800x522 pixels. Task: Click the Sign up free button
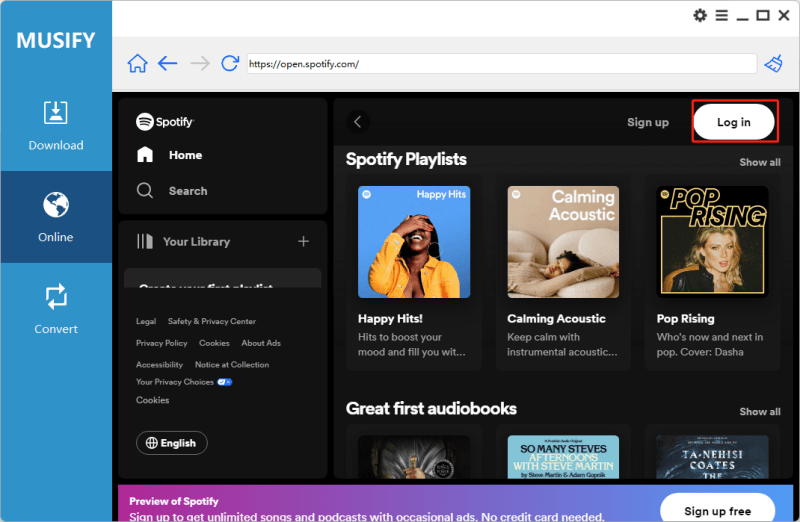717,511
